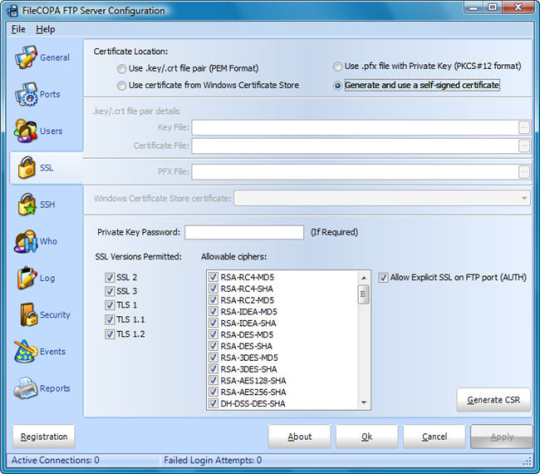Click the Registration button
Viewport: 540px width, 474px height.
coord(44,436)
